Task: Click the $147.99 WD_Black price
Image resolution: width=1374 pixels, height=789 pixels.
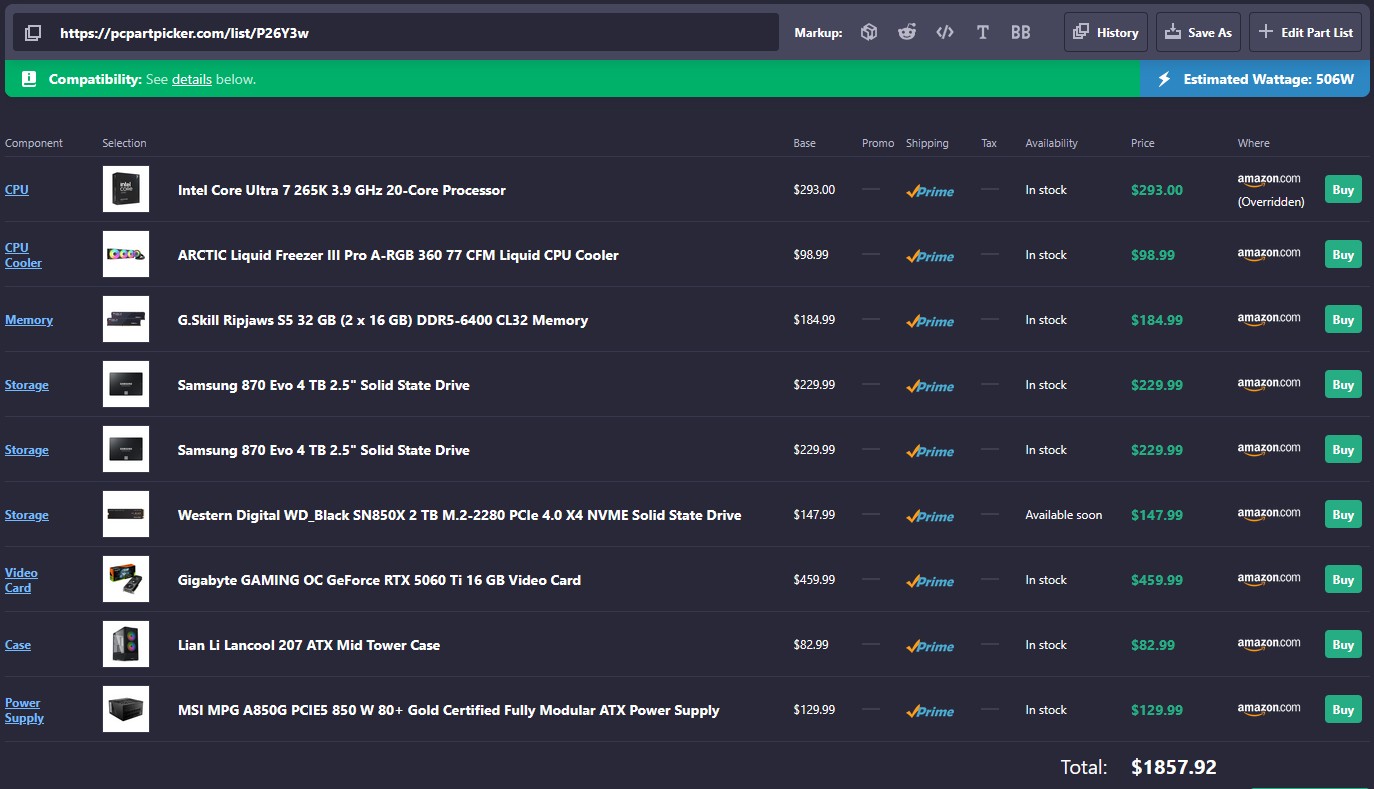Action: 1157,515
